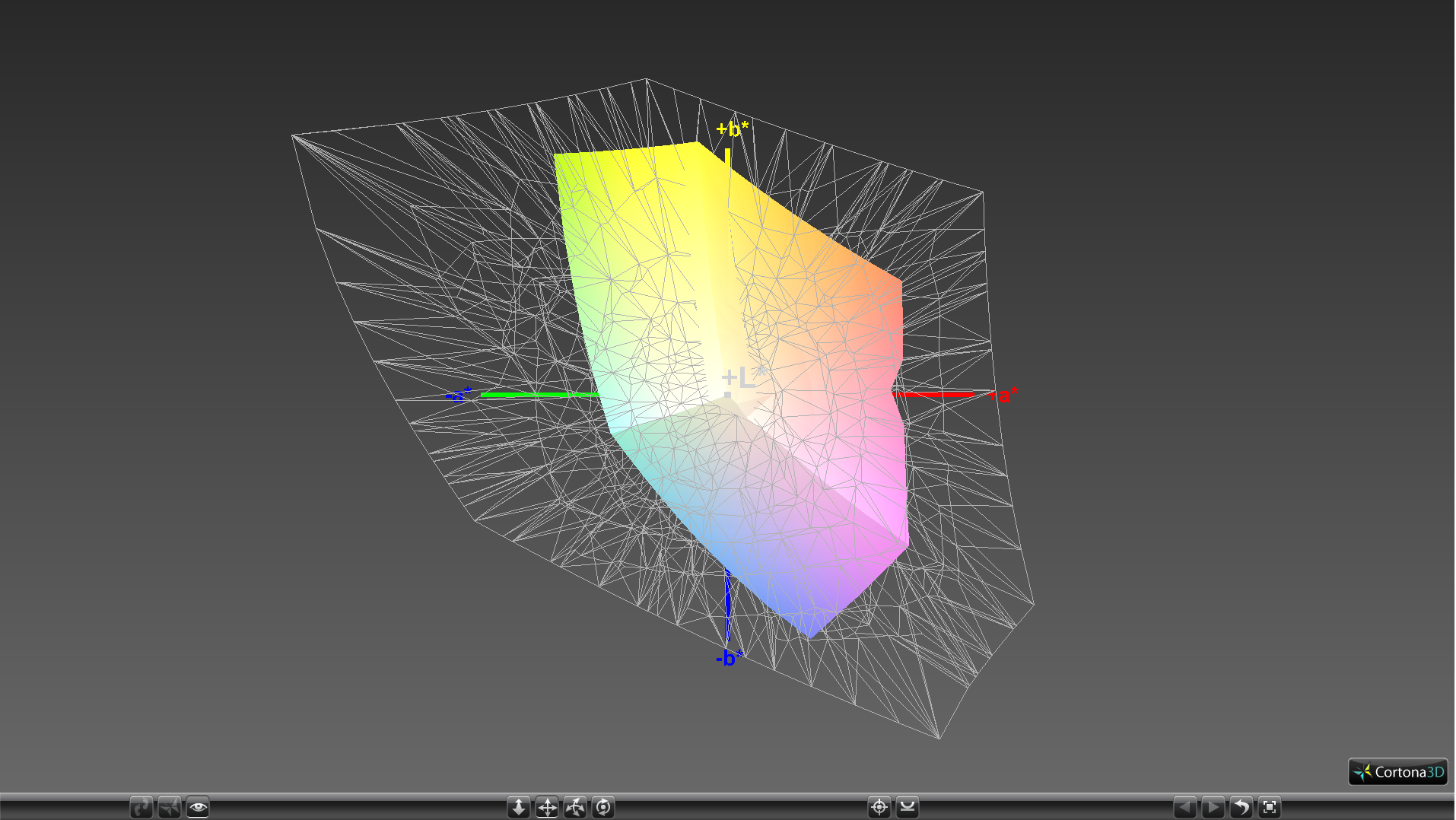Toggle Study mode with the eye icon
This screenshot has width=1456, height=820.
click(x=198, y=807)
